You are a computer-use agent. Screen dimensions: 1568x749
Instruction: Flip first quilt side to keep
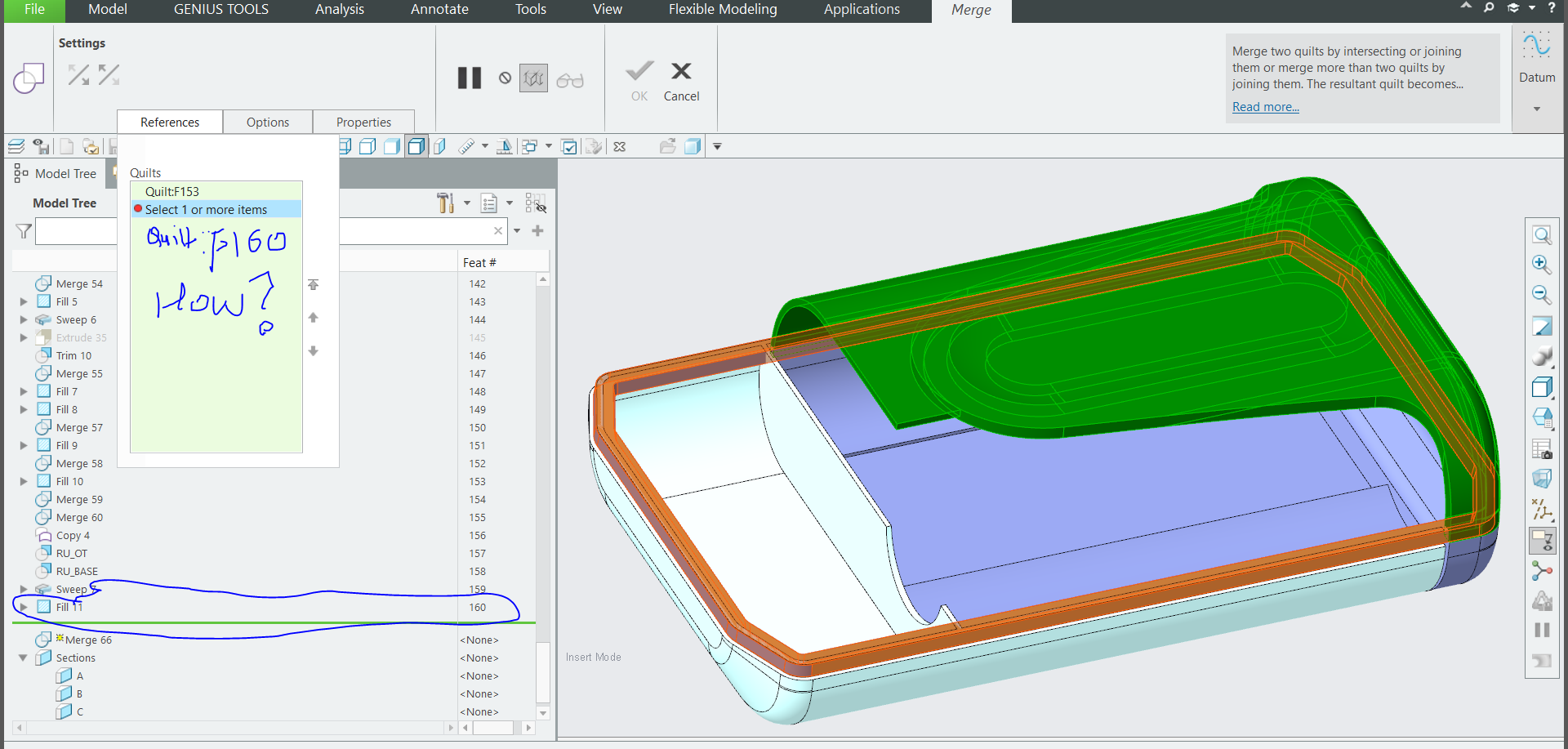(x=78, y=75)
